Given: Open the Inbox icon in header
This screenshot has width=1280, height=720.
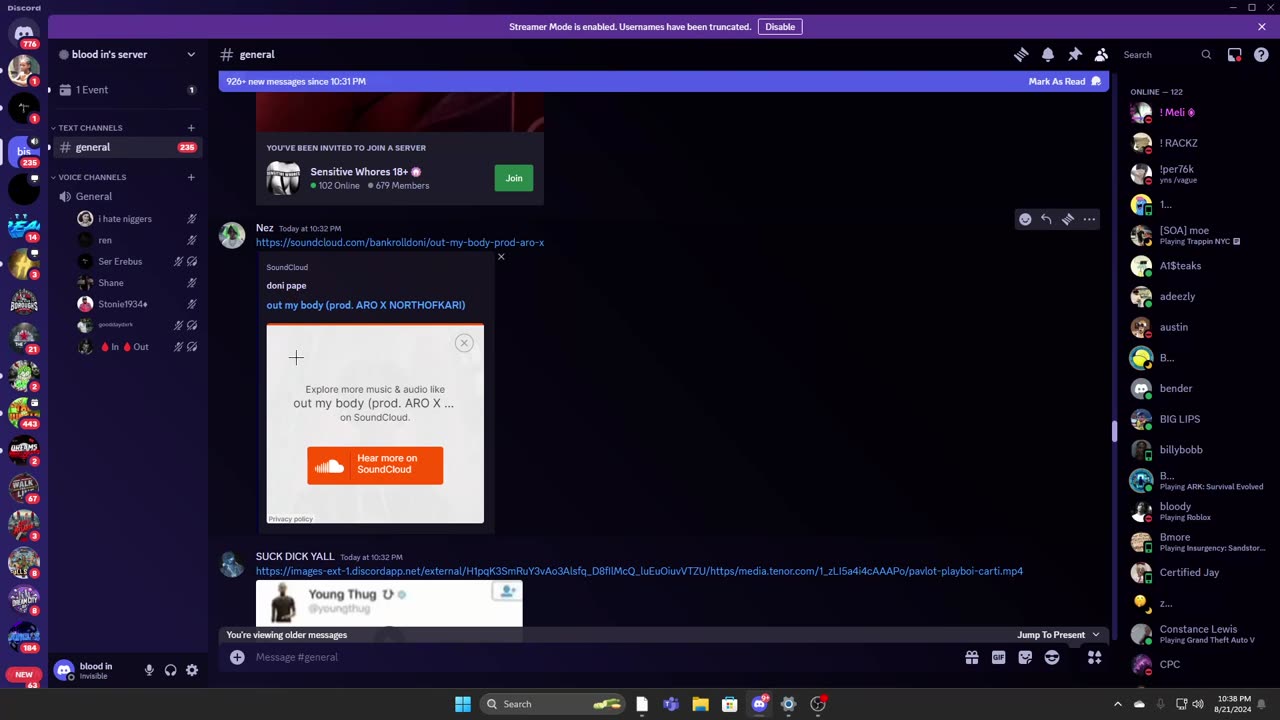Looking at the screenshot, I should click(1235, 55).
